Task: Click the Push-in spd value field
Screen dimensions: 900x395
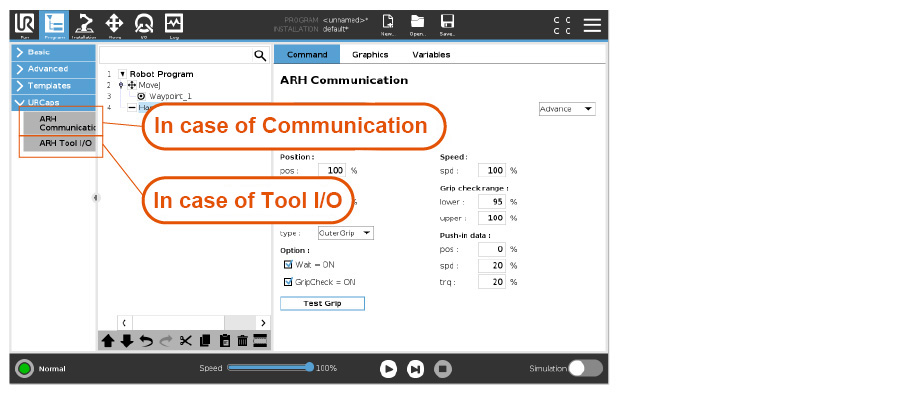Action: pos(492,266)
